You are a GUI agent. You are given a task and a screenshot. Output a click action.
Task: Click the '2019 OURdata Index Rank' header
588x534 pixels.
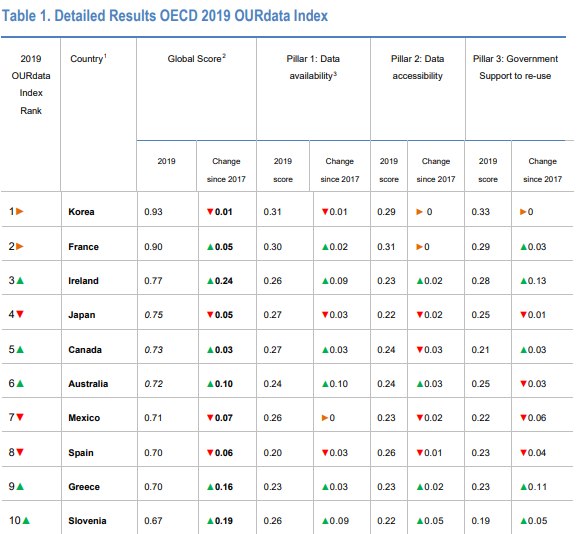click(x=31, y=84)
